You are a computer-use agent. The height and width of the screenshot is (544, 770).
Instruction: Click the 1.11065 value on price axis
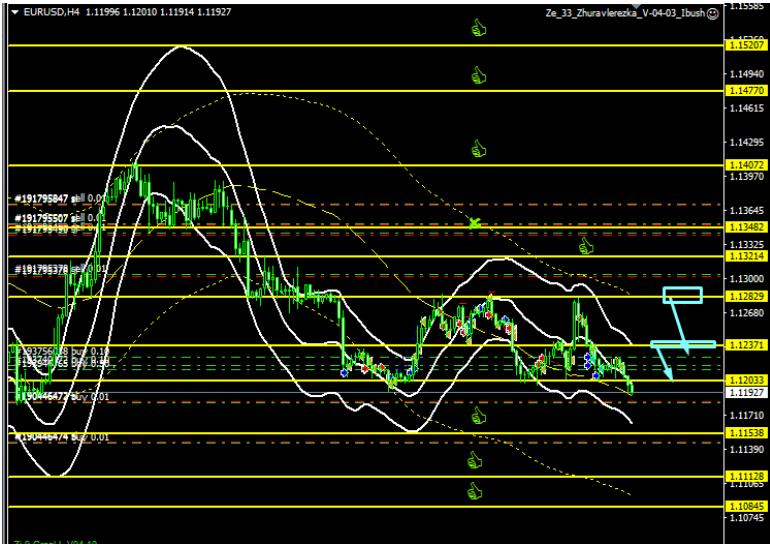tap(747, 484)
